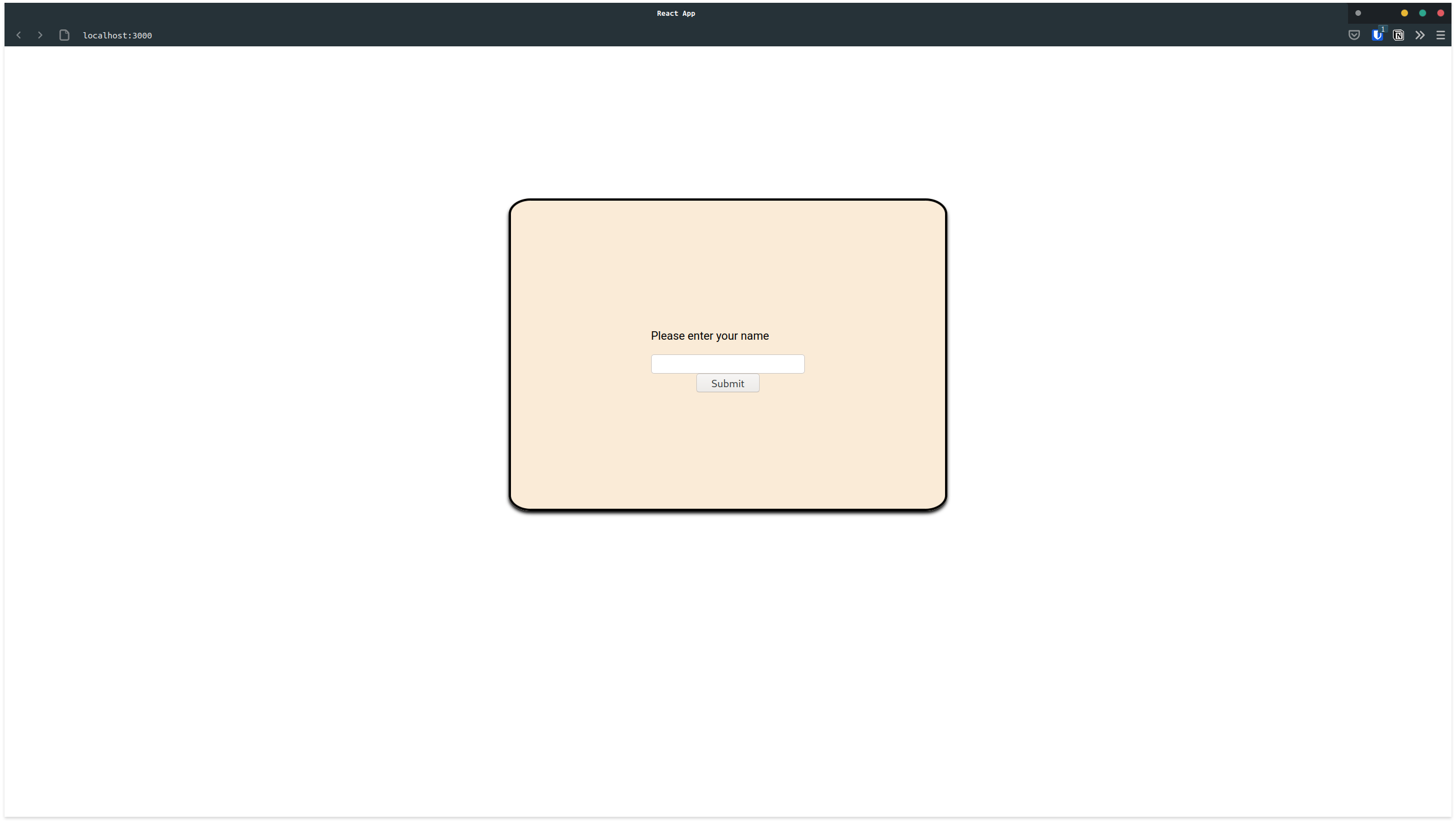Click into the name text field
1456x823 pixels.
tap(727, 364)
